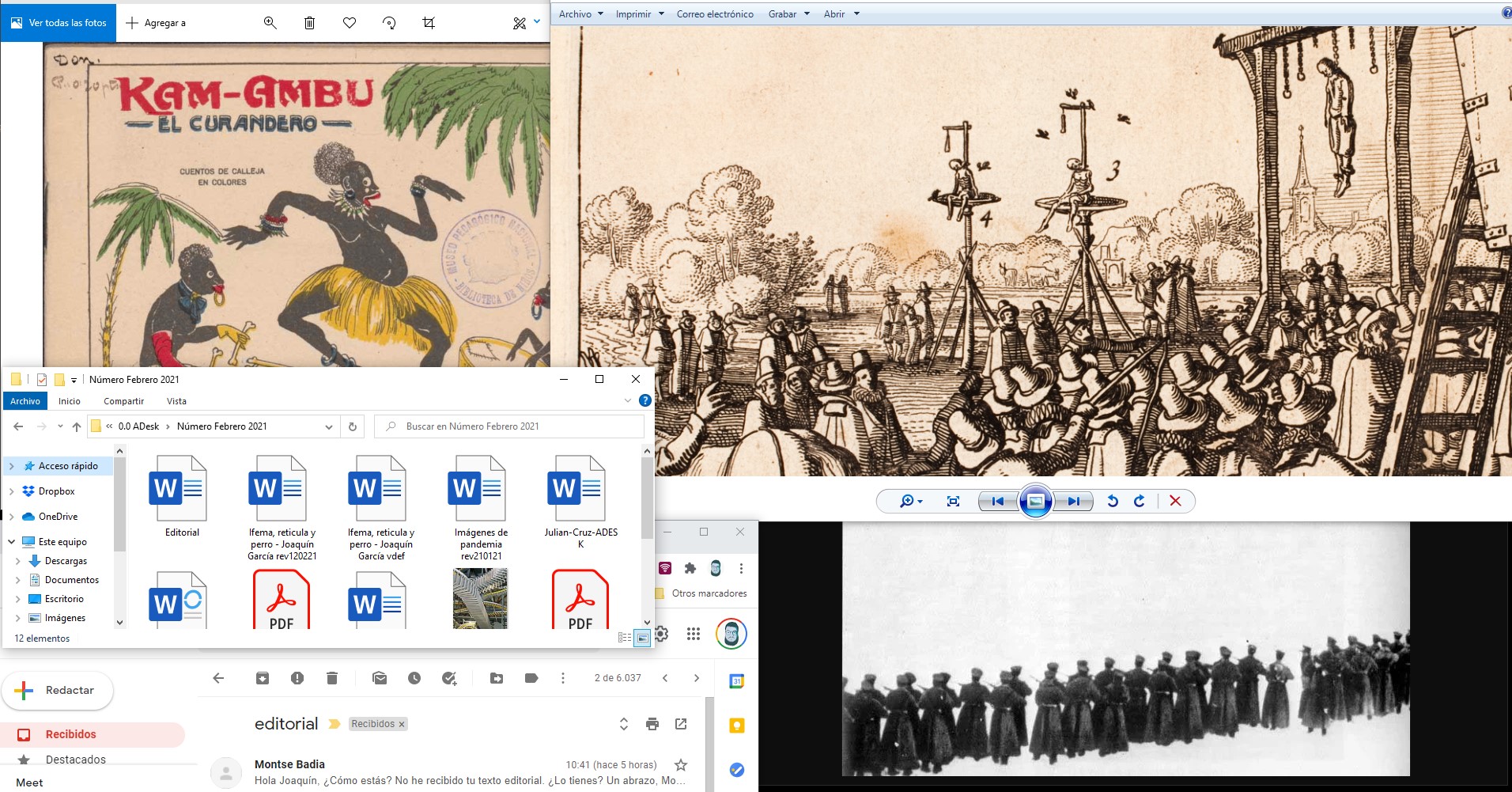Click the Explorer file list vertical scrollbar
The image size is (1512, 792).
(647, 506)
